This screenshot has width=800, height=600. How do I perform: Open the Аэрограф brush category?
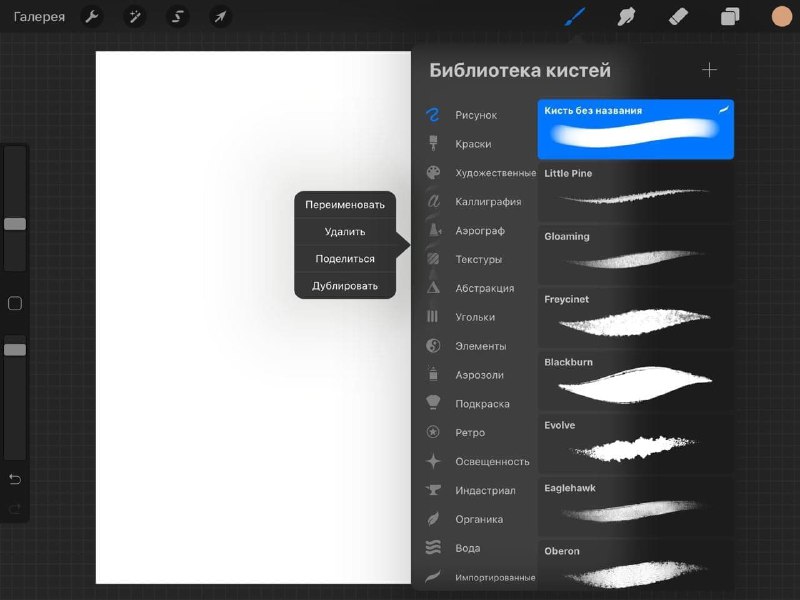[479, 231]
